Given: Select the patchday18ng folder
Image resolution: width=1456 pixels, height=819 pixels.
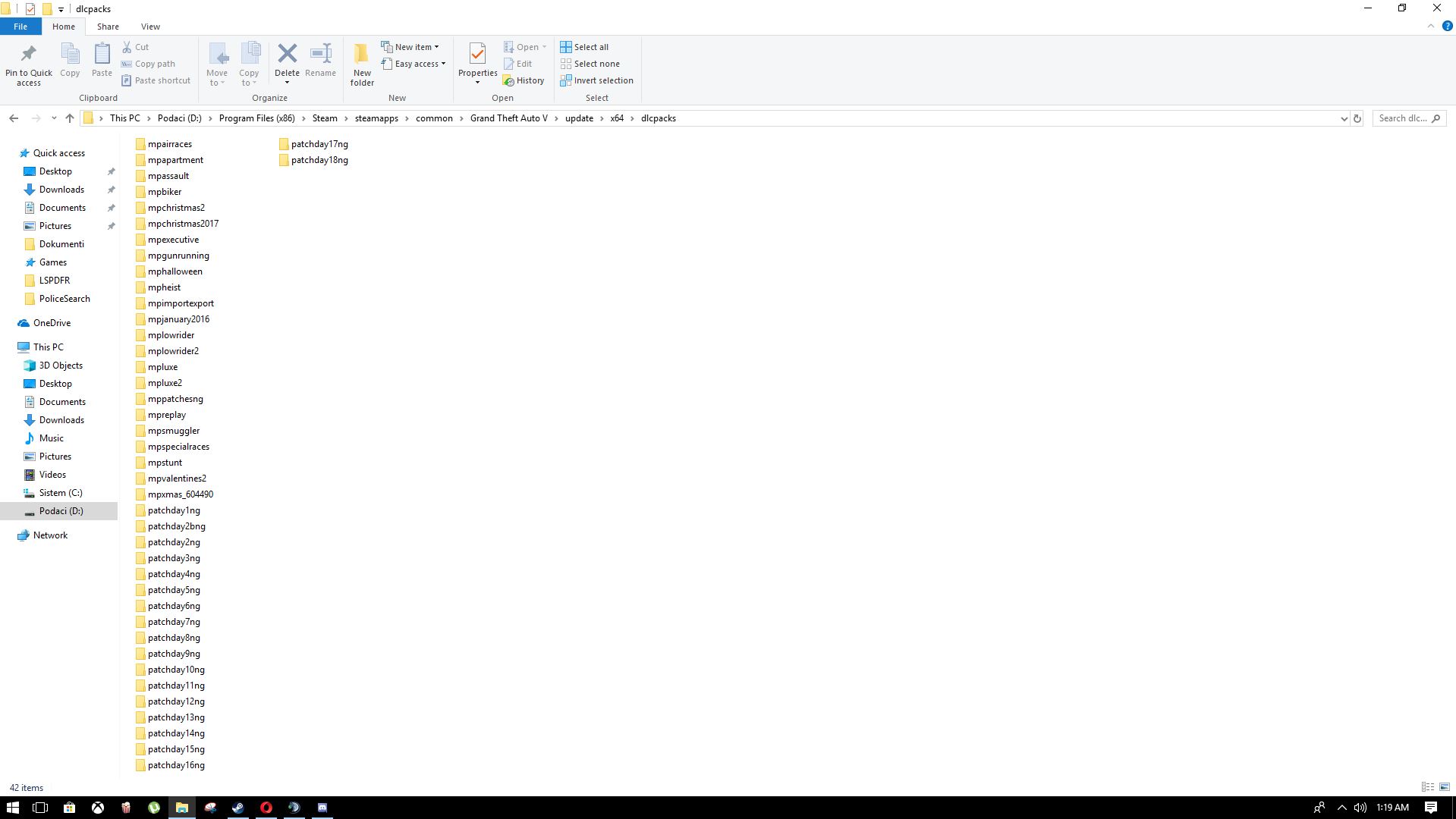Looking at the screenshot, I should coord(313,160).
